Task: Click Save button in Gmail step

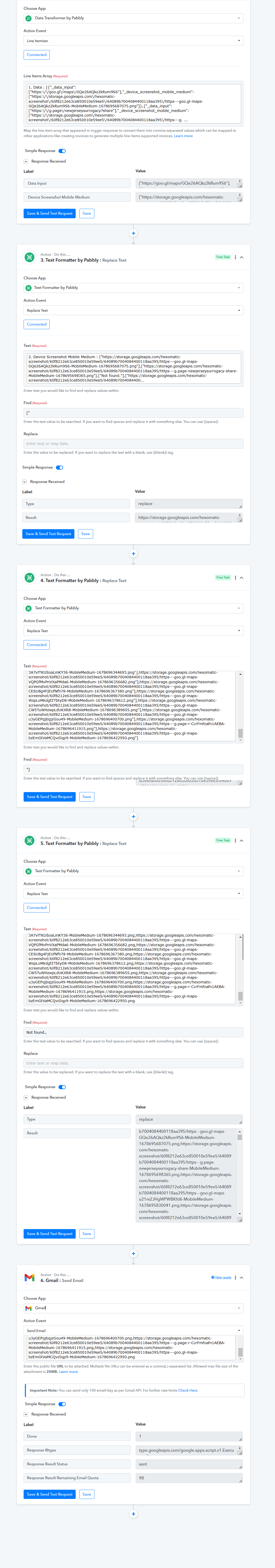Action: point(86,1494)
